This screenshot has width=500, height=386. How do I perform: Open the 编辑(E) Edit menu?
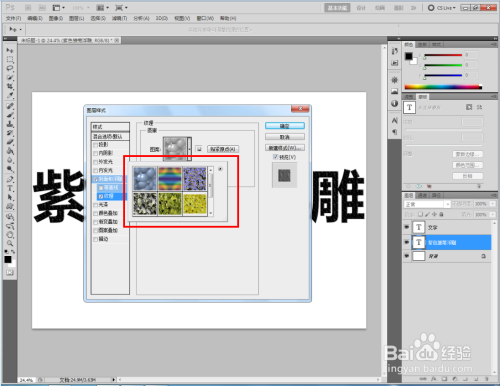click(x=35, y=18)
